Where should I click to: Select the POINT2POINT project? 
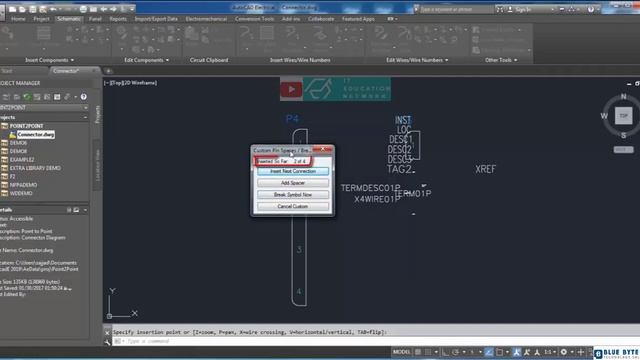coord(26,126)
